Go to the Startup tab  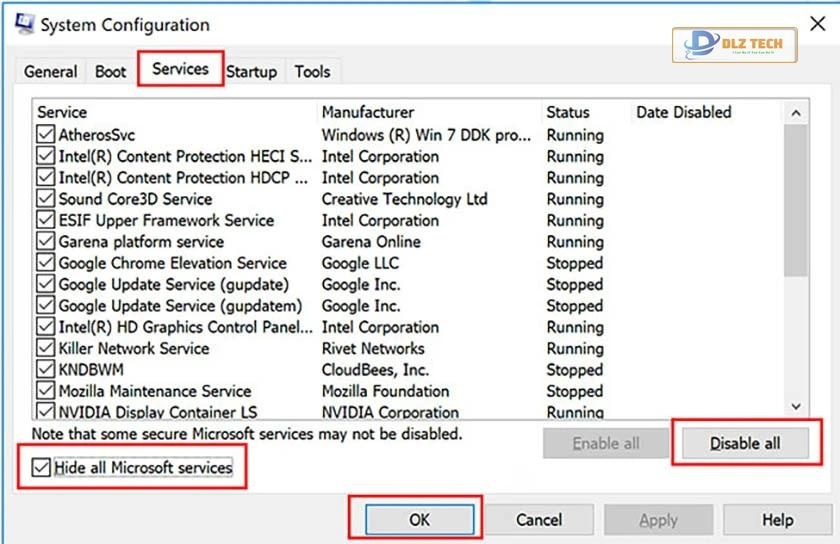pos(251,72)
